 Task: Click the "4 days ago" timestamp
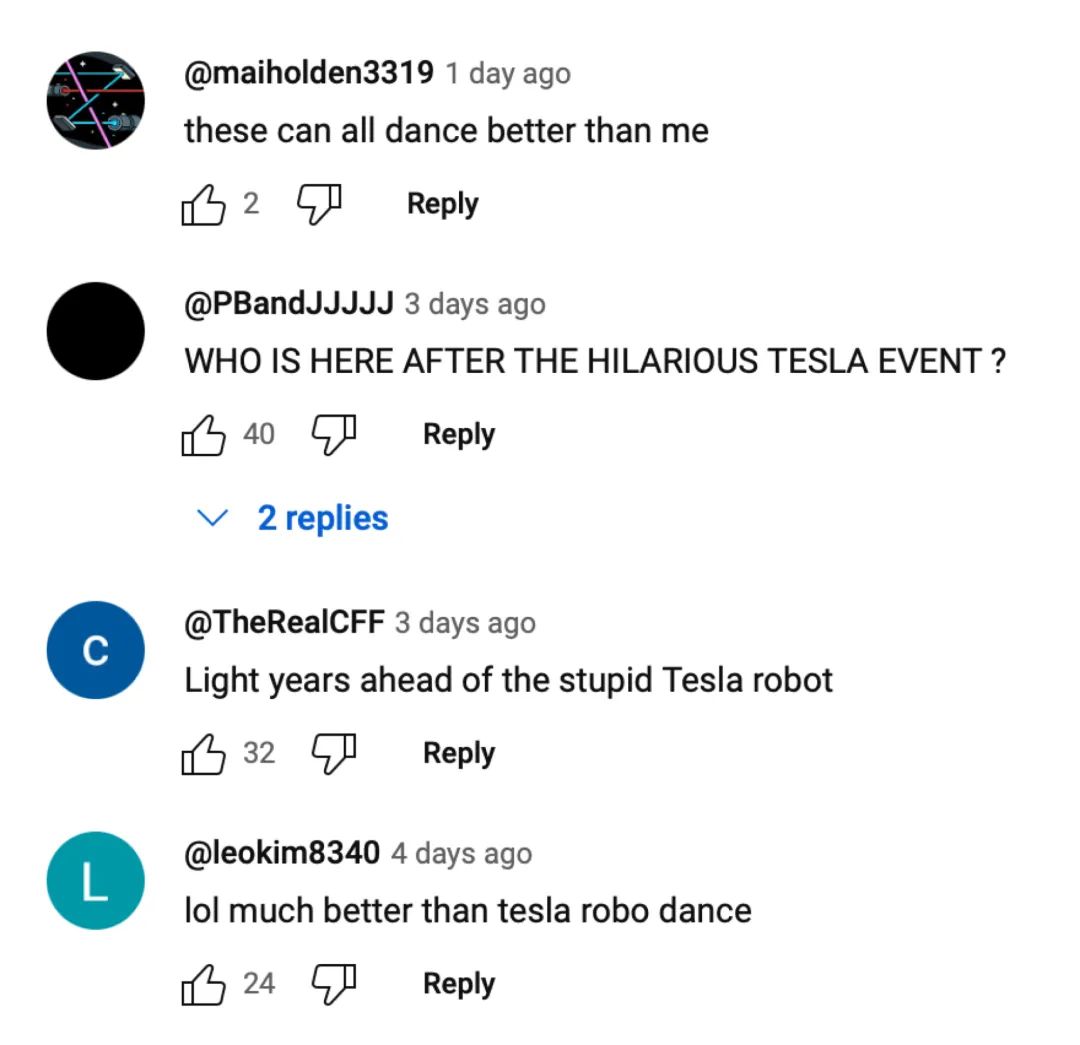[461, 853]
